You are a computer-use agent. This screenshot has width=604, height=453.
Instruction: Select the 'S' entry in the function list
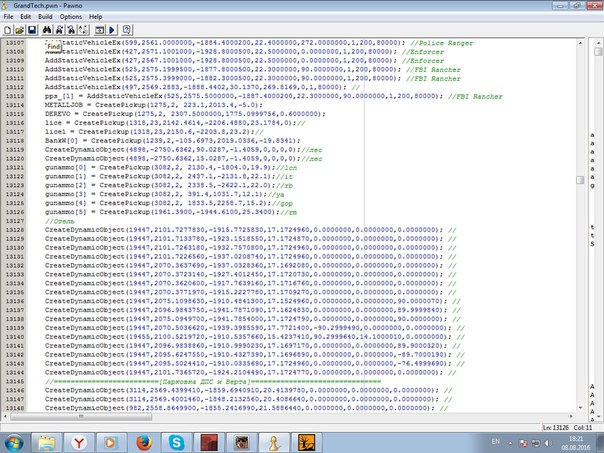click(x=592, y=244)
